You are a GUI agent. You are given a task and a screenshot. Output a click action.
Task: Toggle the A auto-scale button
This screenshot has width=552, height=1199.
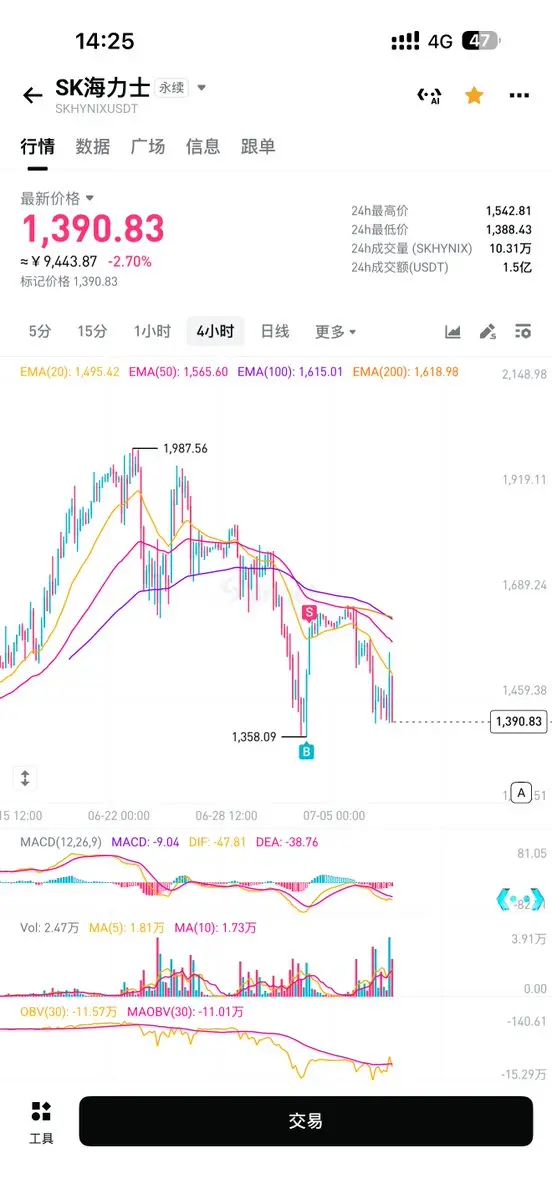tap(521, 792)
